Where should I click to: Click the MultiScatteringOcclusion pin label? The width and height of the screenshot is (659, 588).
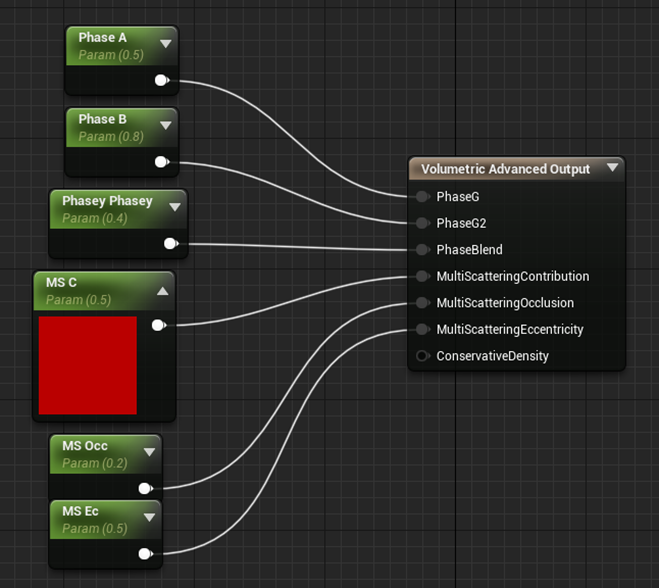click(505, 303)
